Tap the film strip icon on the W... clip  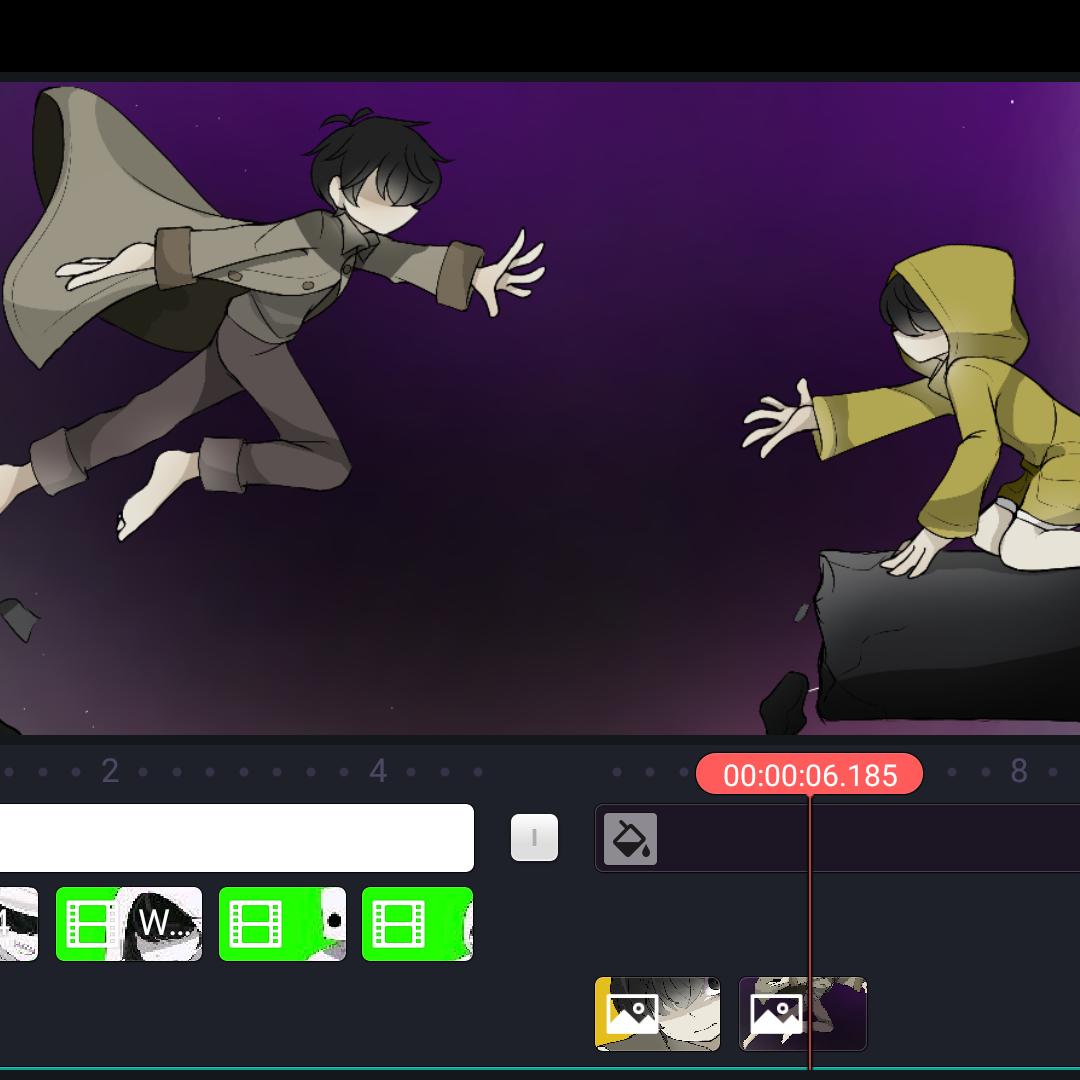[x=90, y=924]
